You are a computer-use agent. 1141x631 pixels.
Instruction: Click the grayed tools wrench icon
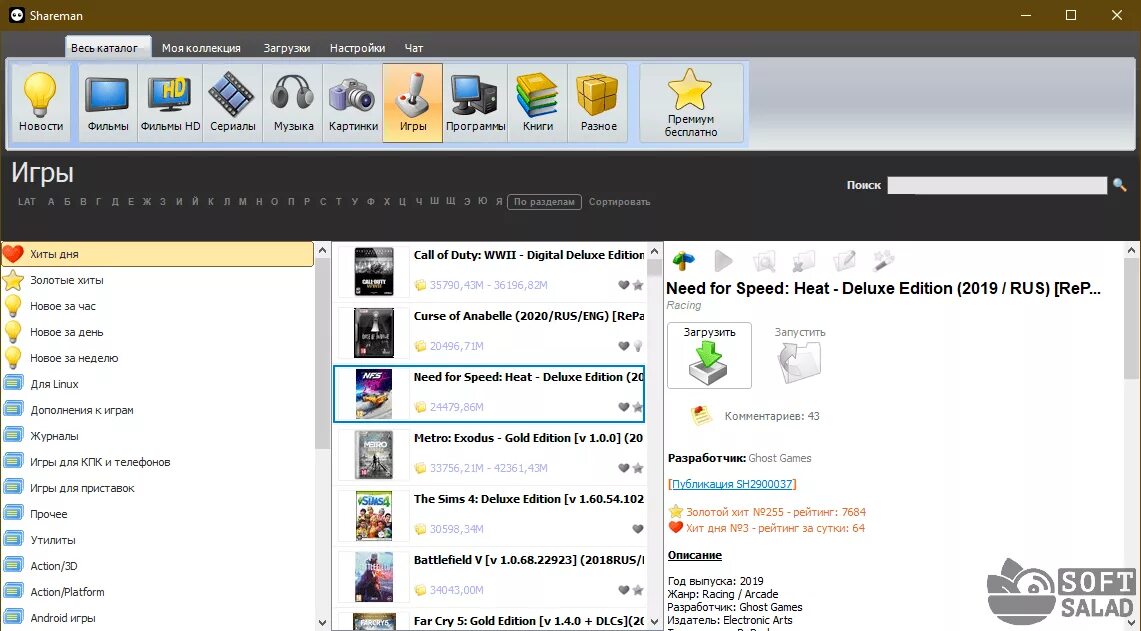pos(883,261)
